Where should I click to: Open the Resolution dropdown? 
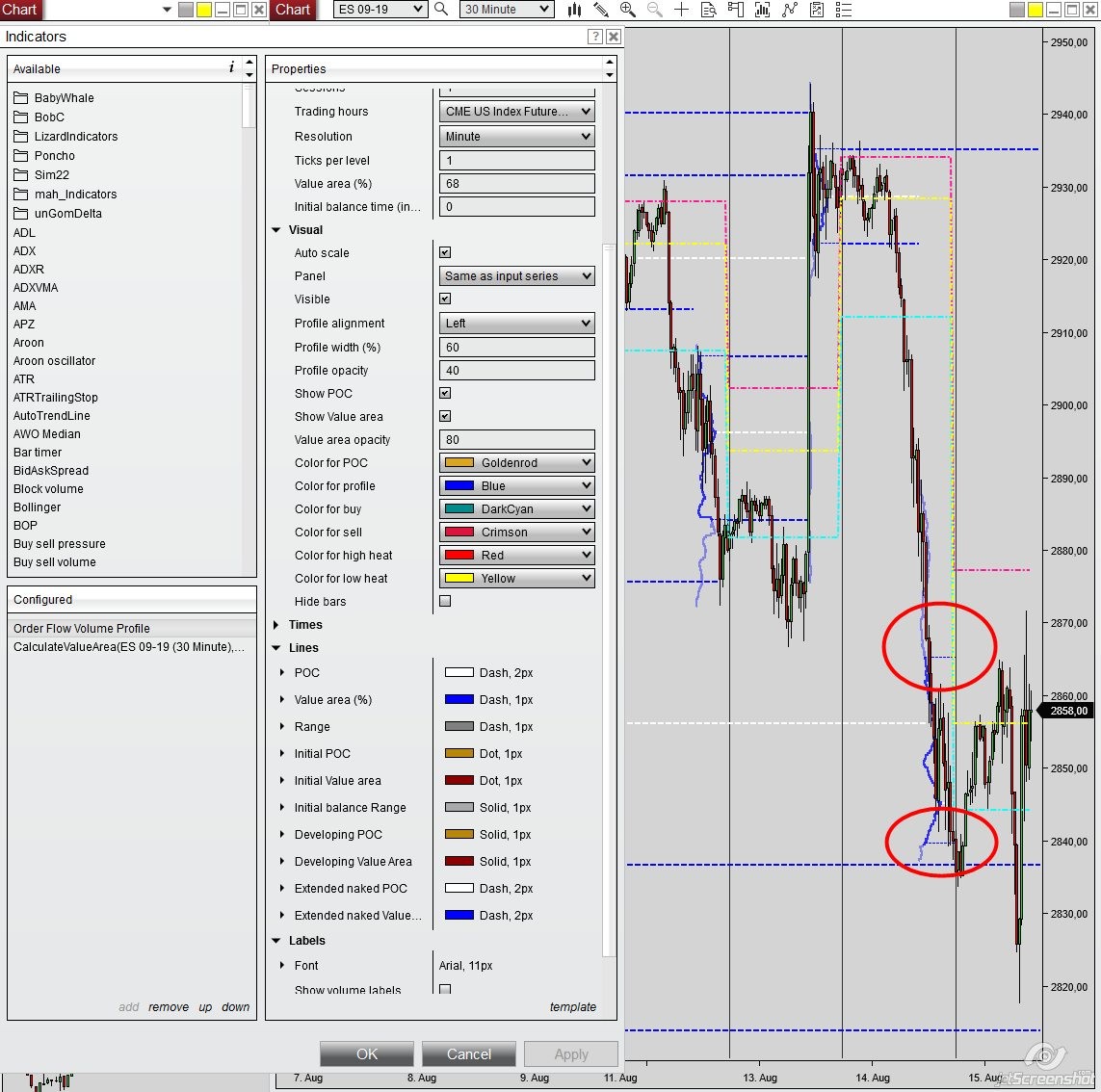tap(517, 136)
